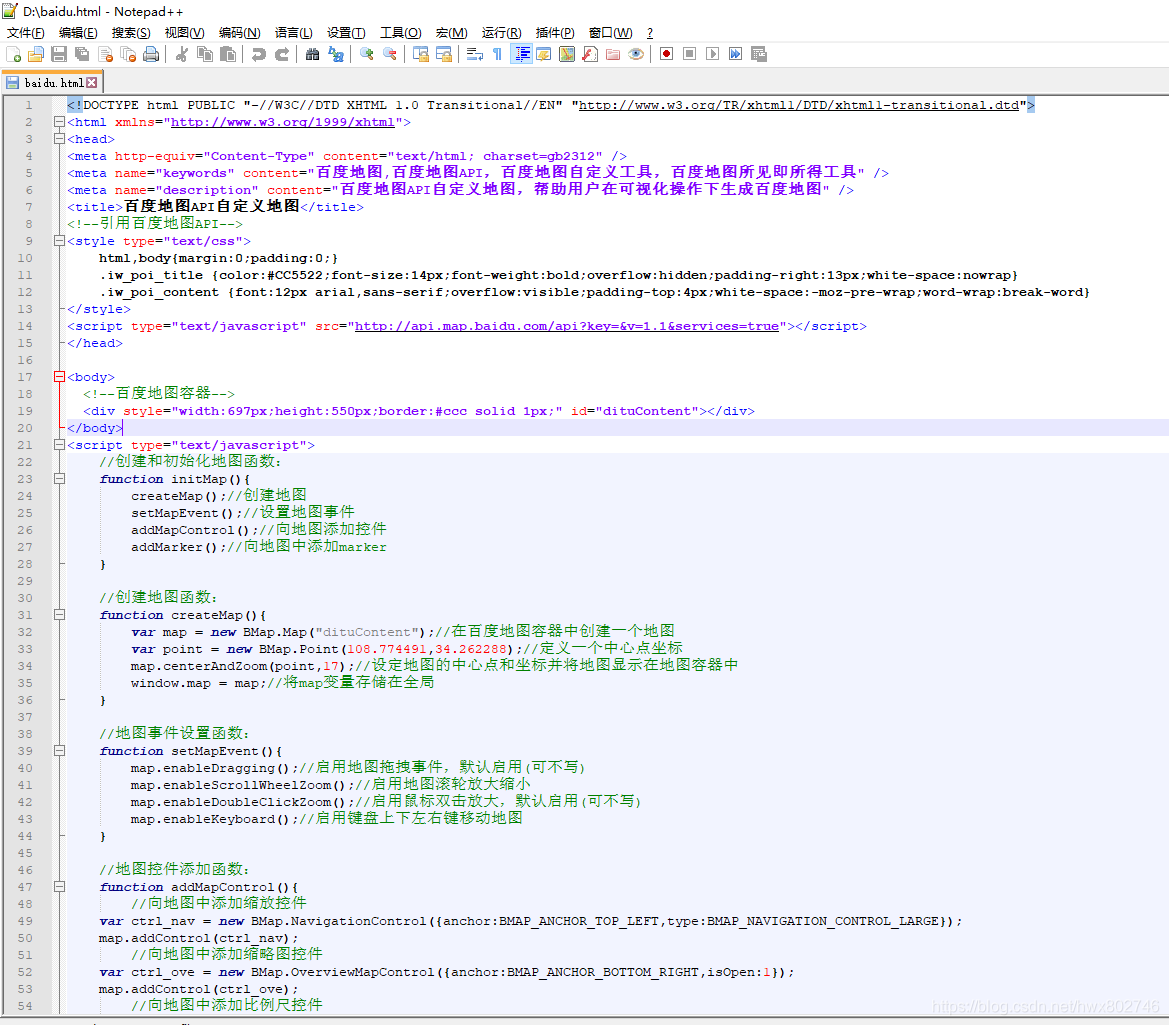Select the baidu.html document tab
1169x1025 pixels.
pyautogui.click(x=52, y=83)
